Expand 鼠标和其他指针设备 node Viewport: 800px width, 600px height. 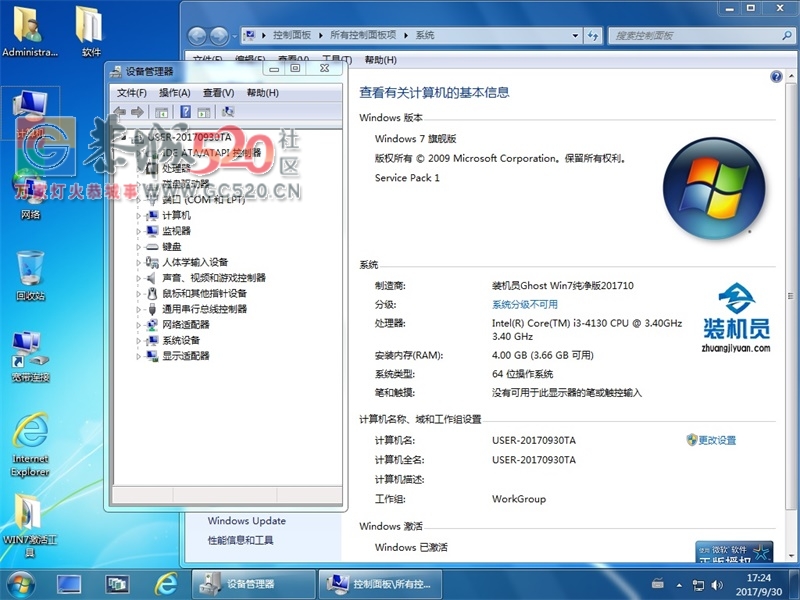[x=138, y=293]
